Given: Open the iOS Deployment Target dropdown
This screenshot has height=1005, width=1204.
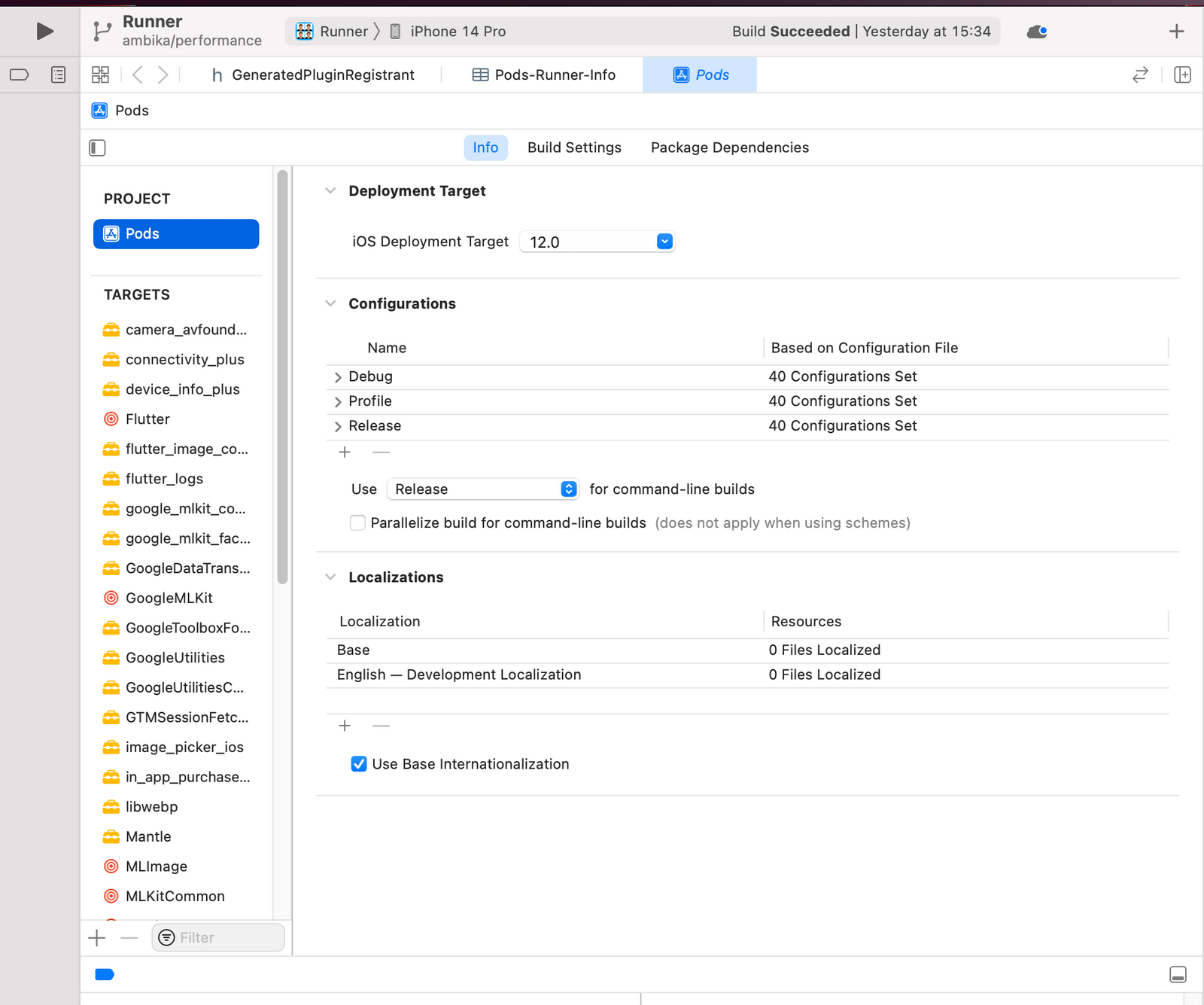Looking at the screenshot, I should pos(664,241).
